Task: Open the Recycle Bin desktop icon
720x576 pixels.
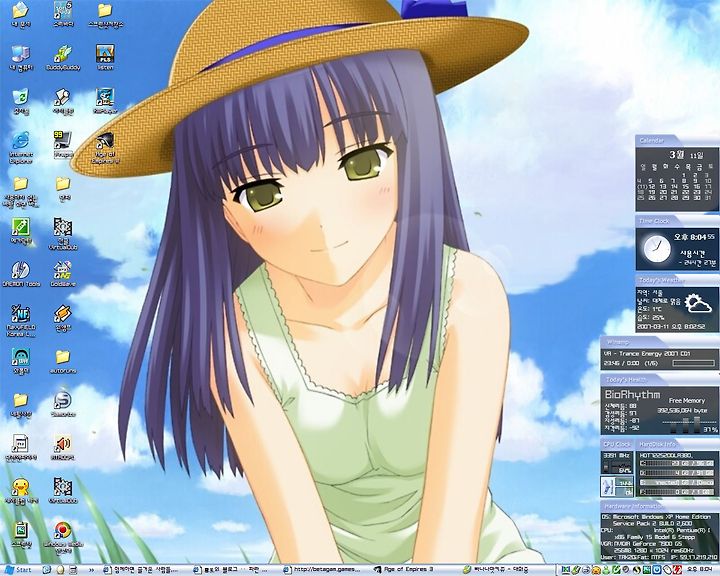Action: point(21,101)
